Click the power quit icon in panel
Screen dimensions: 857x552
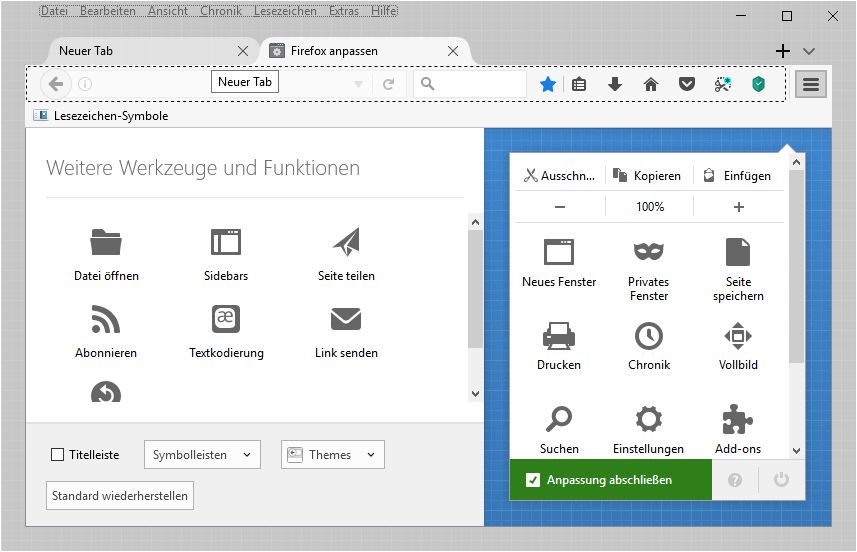(x=781, y=480)
